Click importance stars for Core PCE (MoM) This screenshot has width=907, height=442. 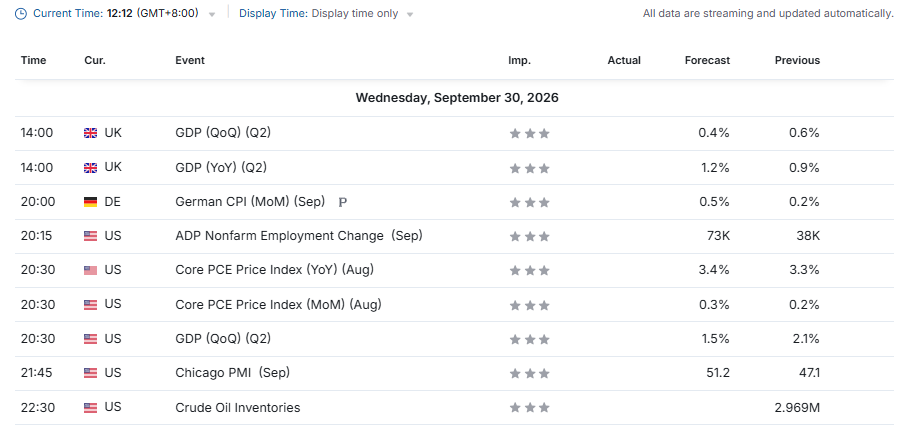point(529,305)
